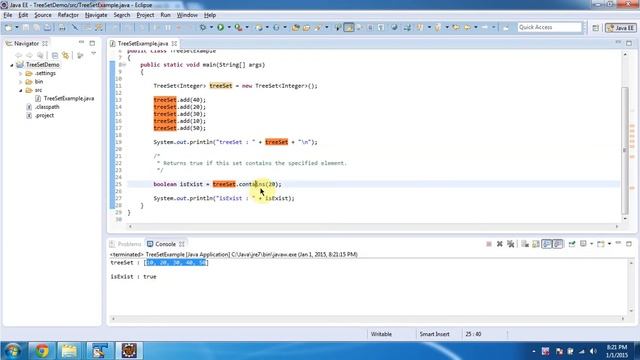Open the New file dropdown arrow

click(16, 27)
